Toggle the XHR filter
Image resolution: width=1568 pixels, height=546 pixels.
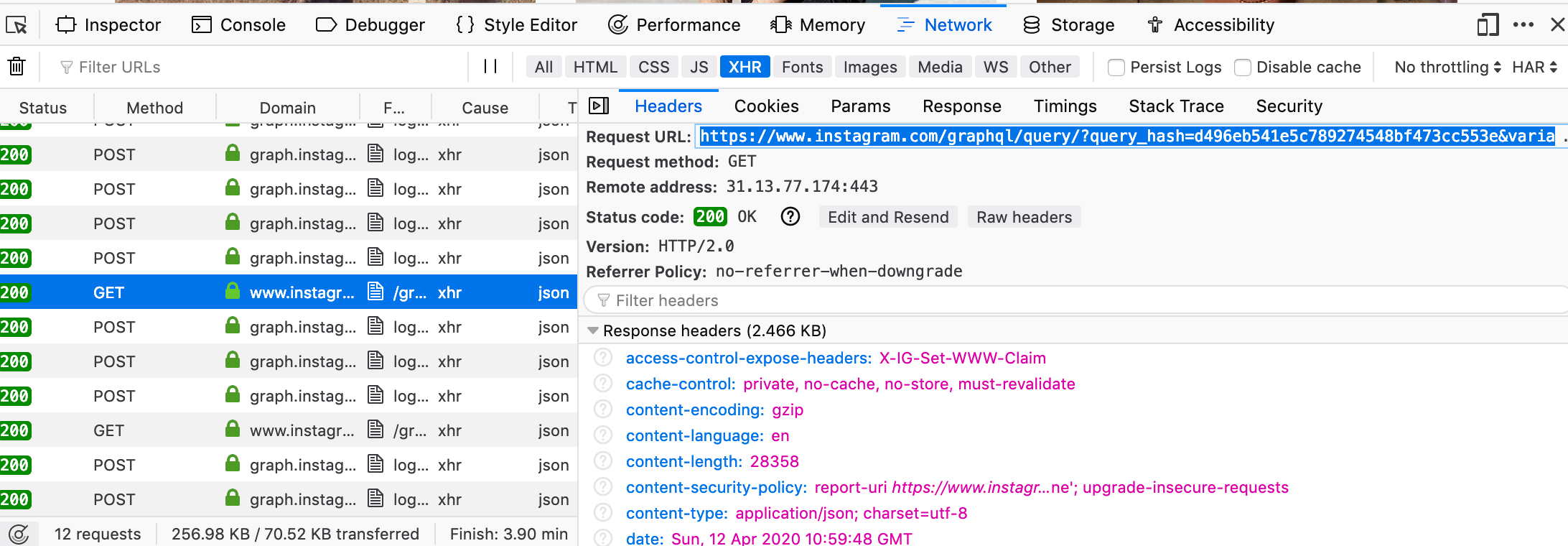tap(745, 67)
